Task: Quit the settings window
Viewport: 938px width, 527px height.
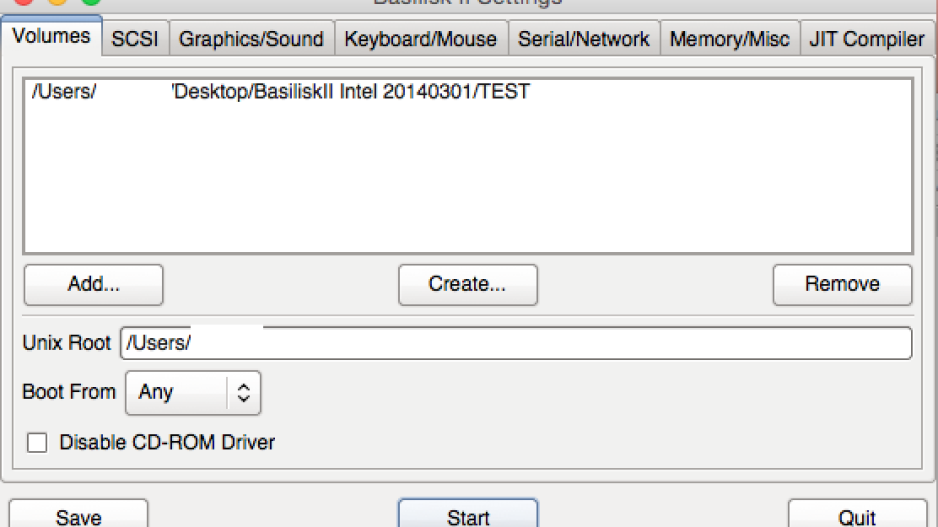Action: tap(857, 514)
